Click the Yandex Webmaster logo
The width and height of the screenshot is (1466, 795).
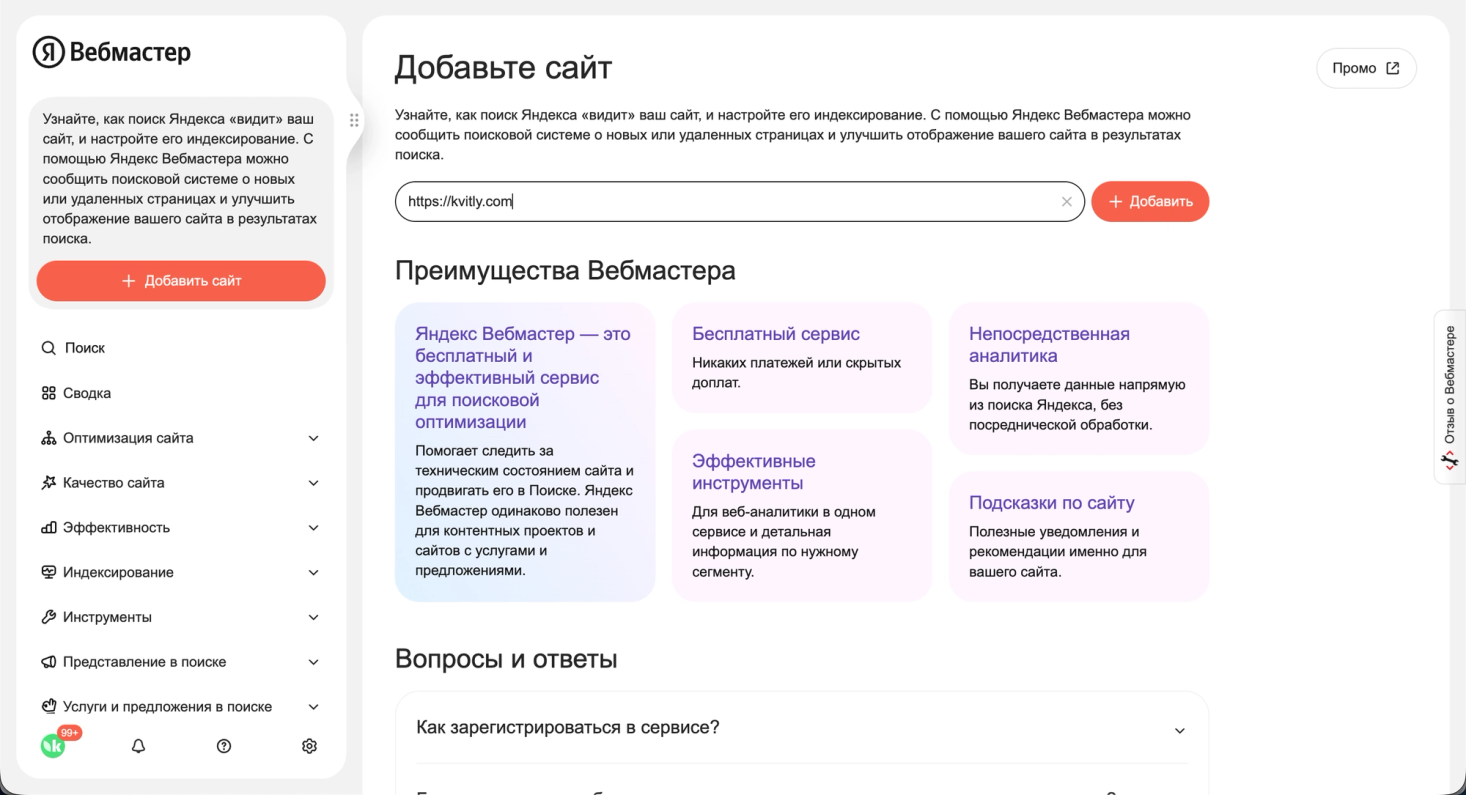point(111,52)
